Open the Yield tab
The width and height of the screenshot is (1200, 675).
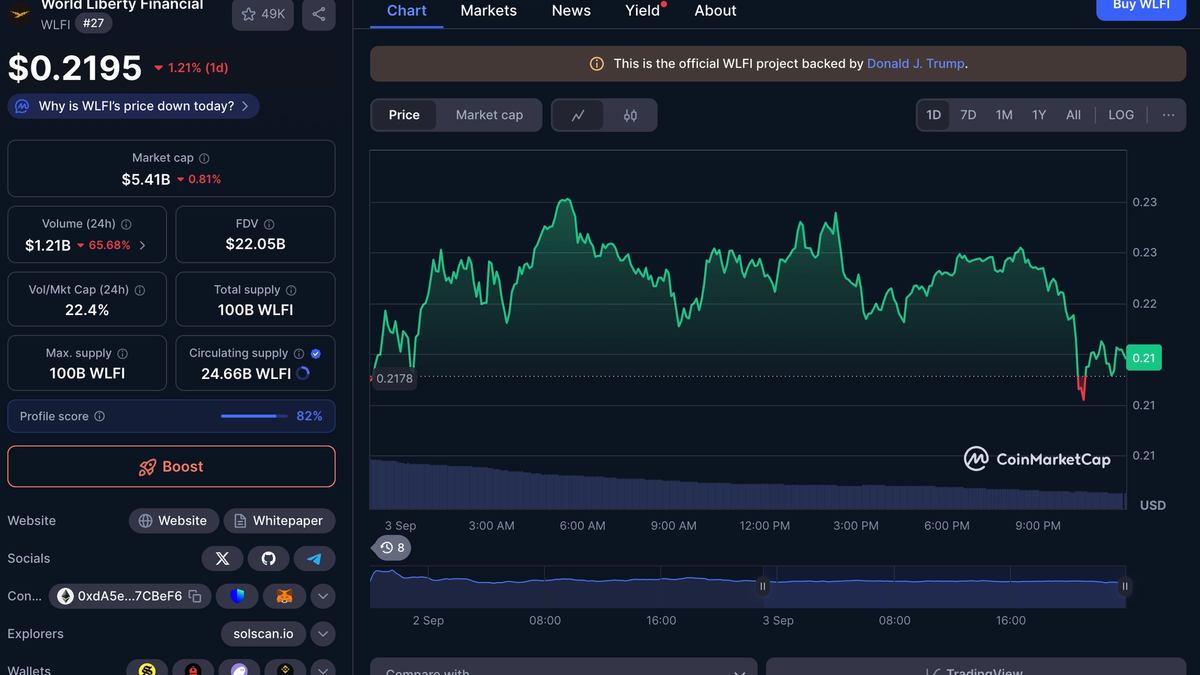pyautogui.click(x=643, y=11)
